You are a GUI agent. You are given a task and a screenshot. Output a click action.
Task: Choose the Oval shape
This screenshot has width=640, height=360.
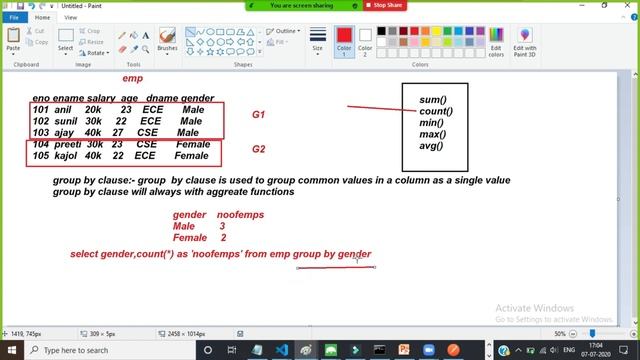tap(210, 32)
